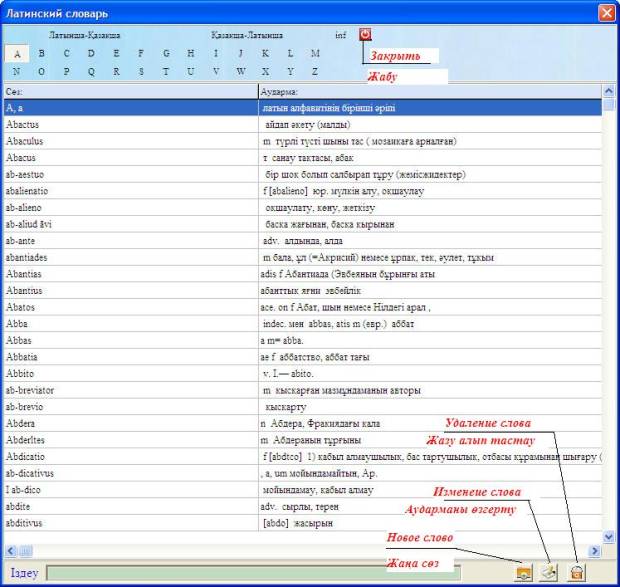The height and width of the screenshot is (587, 620).
Task: Select the Abacus word row
Action: pyautogui.click(x=130, y=157)
